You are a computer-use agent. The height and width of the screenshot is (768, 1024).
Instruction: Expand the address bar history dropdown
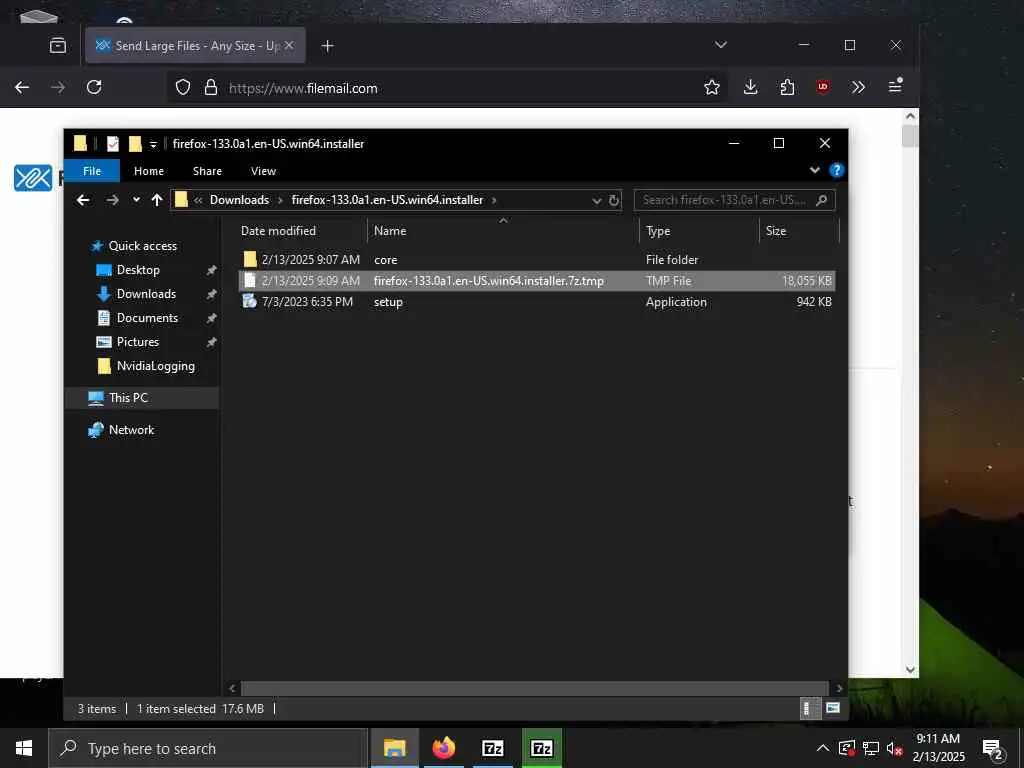(596, 200)
